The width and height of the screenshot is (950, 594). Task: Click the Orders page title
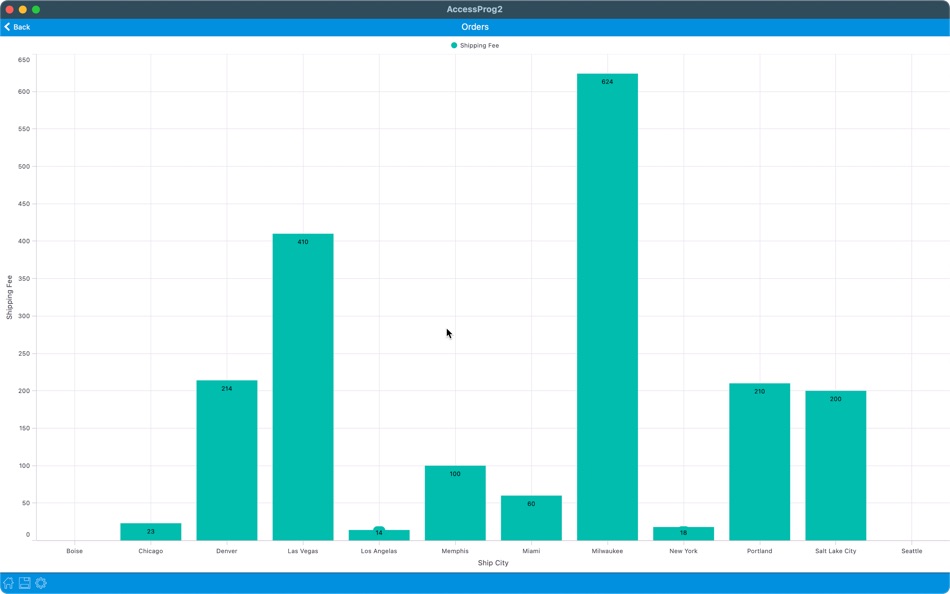475,27
